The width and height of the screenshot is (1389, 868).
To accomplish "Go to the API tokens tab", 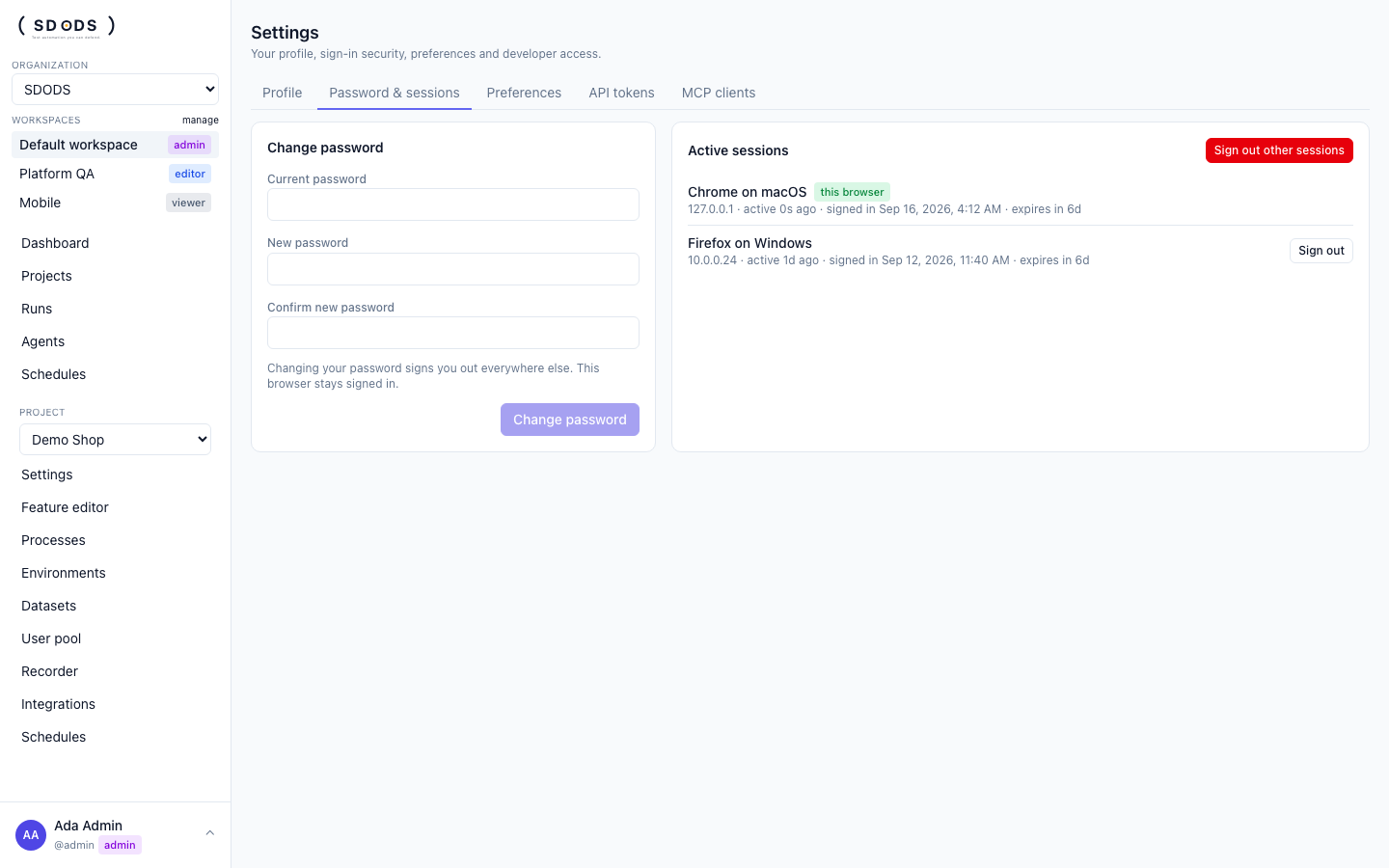I will click(621, 93).
